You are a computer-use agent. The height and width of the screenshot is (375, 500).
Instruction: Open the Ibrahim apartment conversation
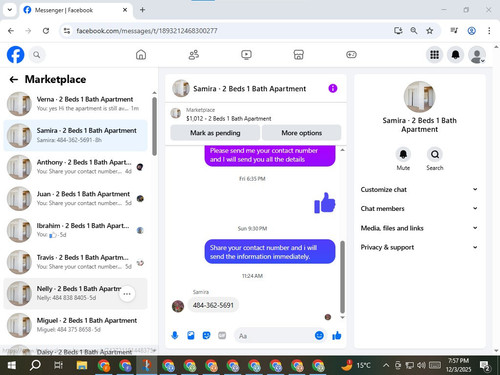pyautogui.click(x=76, y=230)
